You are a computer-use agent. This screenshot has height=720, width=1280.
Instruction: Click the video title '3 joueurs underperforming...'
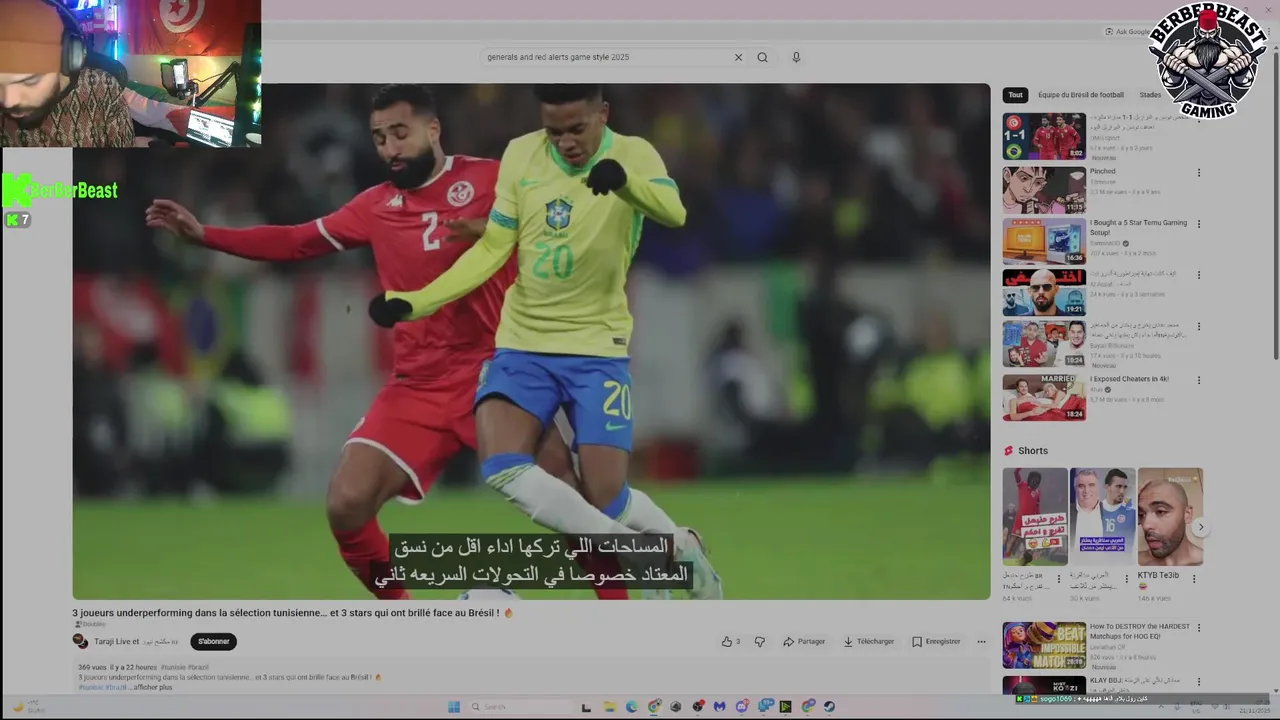[292, 613]
